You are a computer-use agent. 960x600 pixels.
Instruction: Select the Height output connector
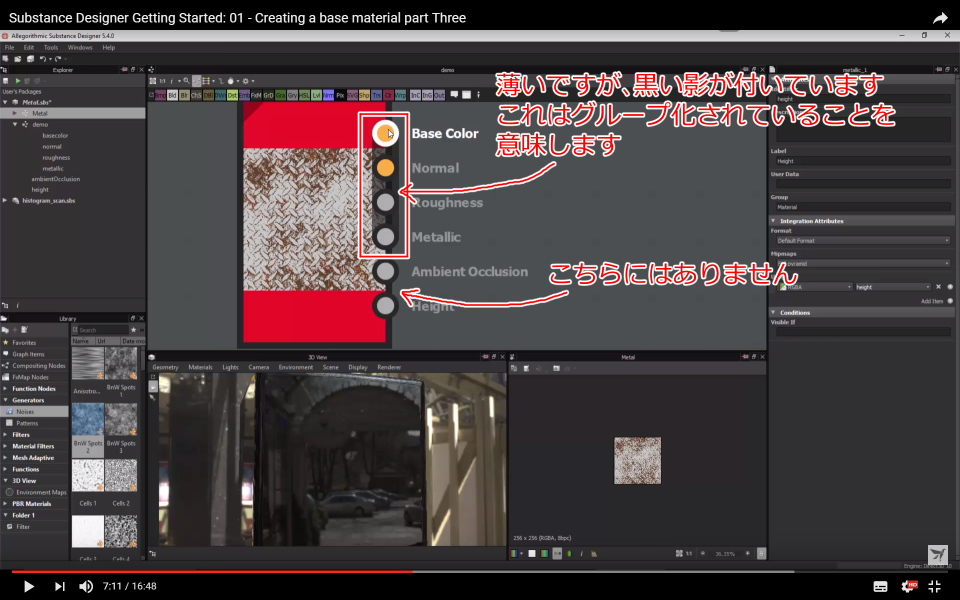pos(385,306)
